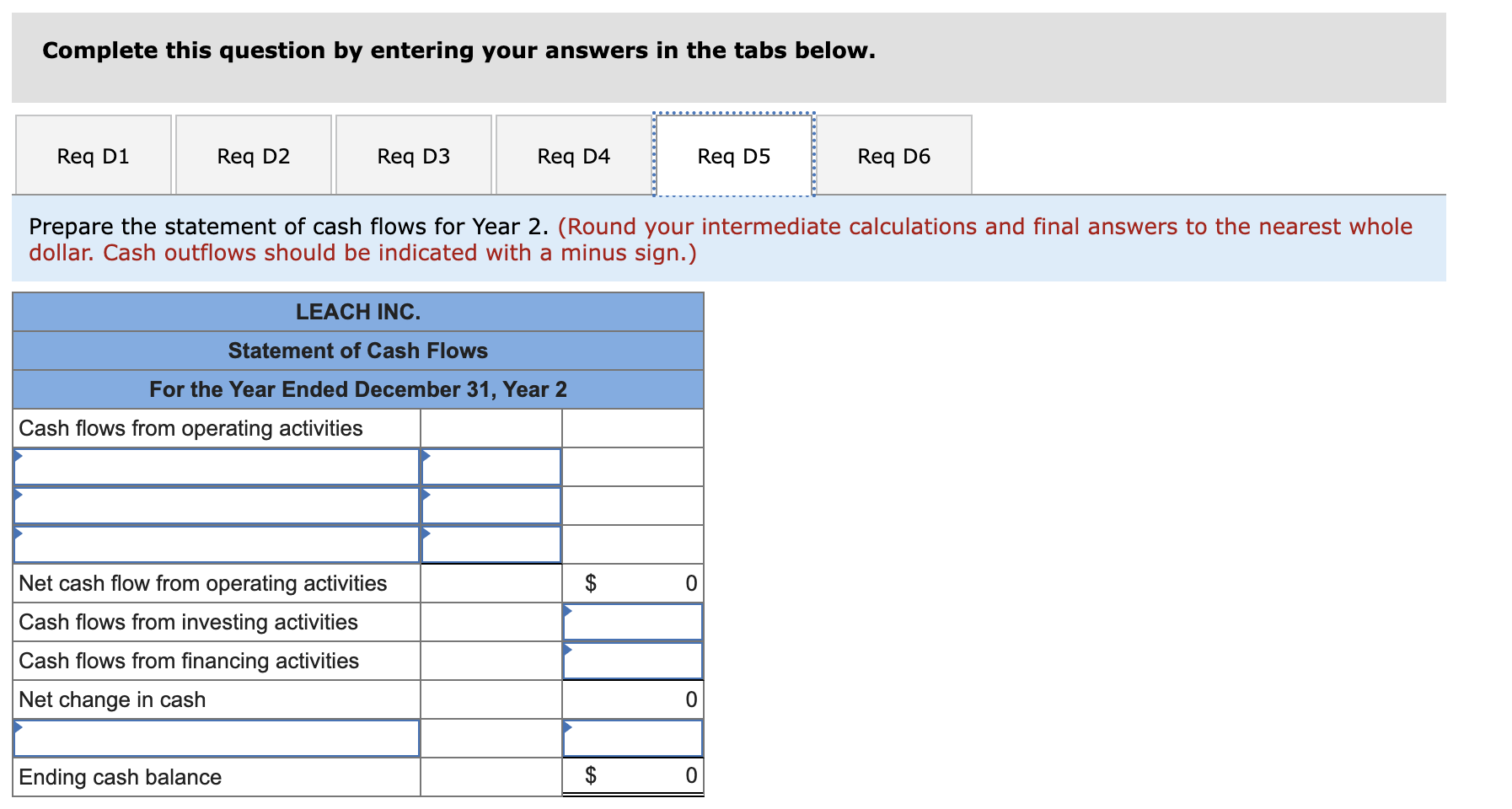Screen dimensions: 1512x809
Task: Open the second operating activities label dropdown
Action: pos(216,505)
